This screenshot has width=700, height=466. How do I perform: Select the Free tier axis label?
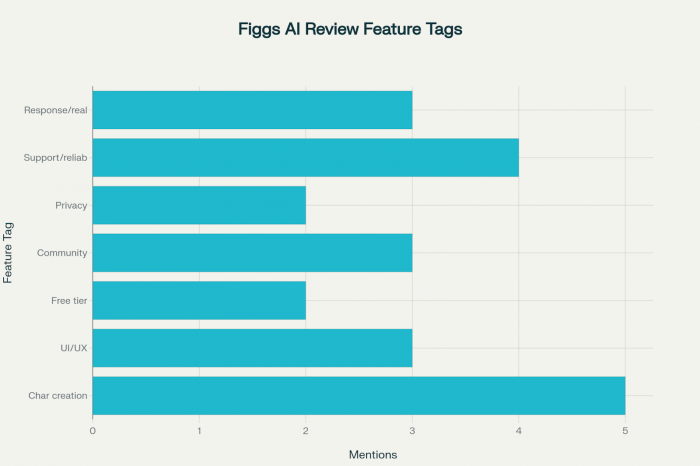pos(69,300)
